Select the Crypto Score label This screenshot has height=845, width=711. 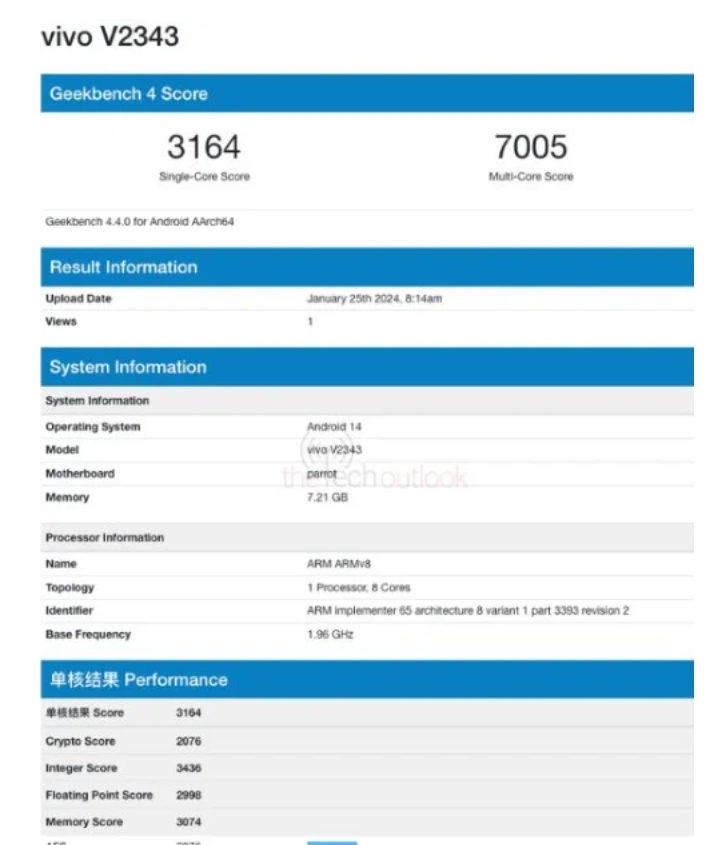[80, 742]
